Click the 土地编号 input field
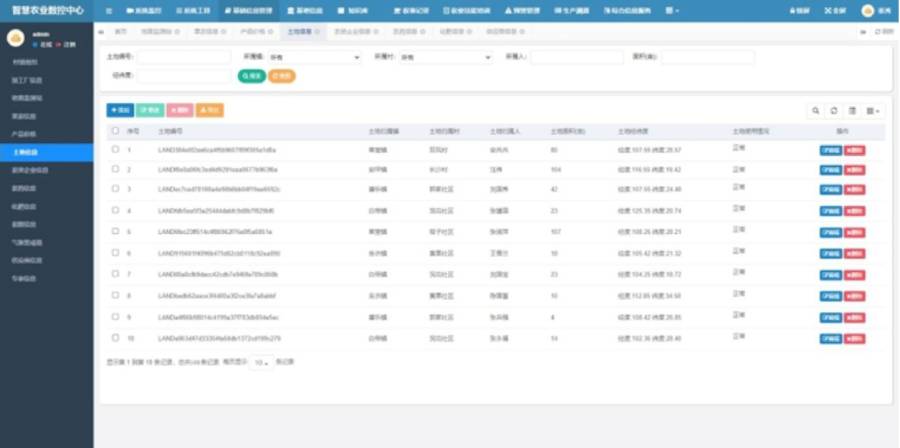900x448 pixels. tap(184, 57)
